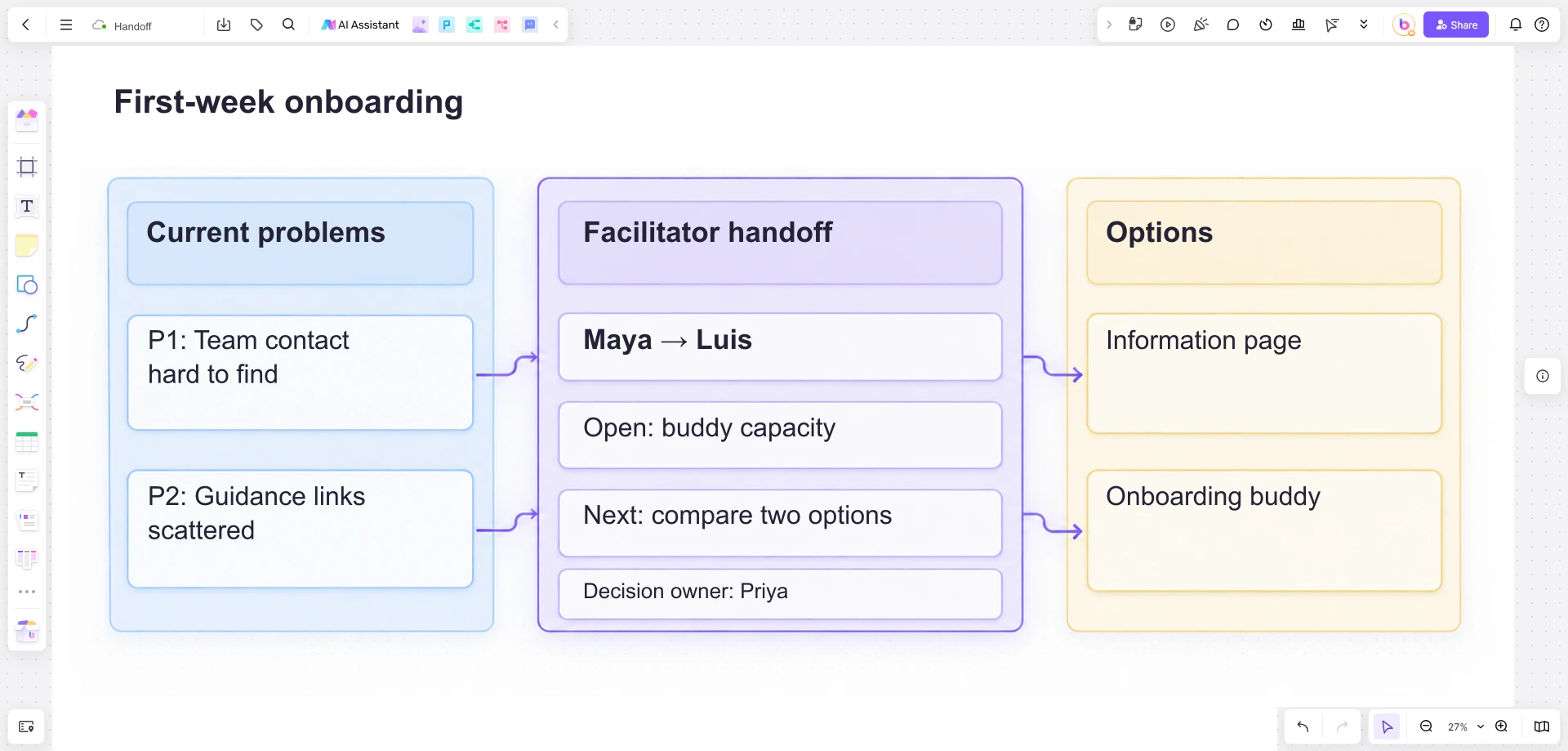Screen dimensions: 1568x751
Task: Select the Kanban board tool
Action: point(27,559)
